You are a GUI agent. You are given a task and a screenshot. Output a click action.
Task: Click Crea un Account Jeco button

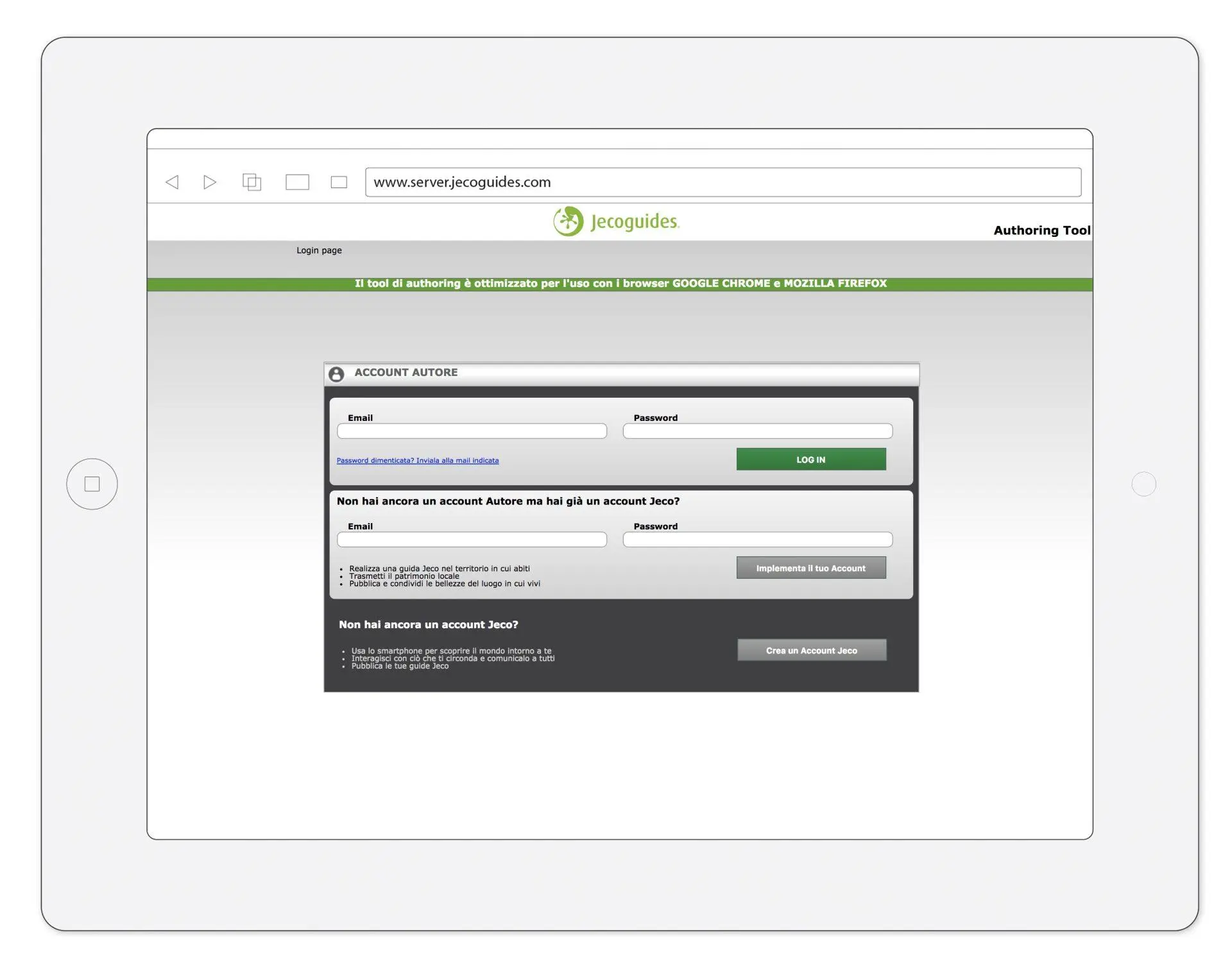click(x=811, y=650)
